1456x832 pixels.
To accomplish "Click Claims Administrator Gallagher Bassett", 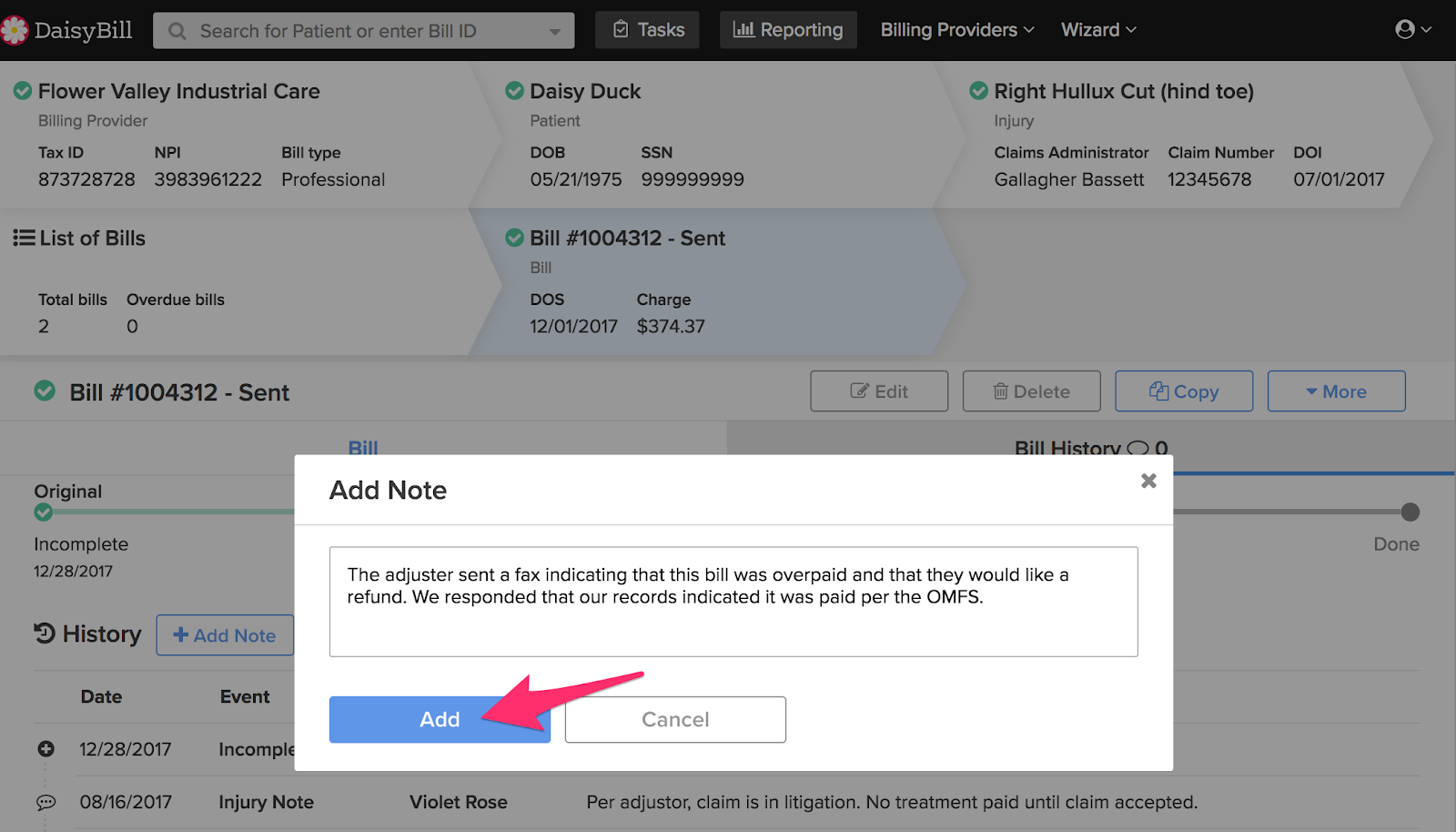I will click(x=1069, y=179).
